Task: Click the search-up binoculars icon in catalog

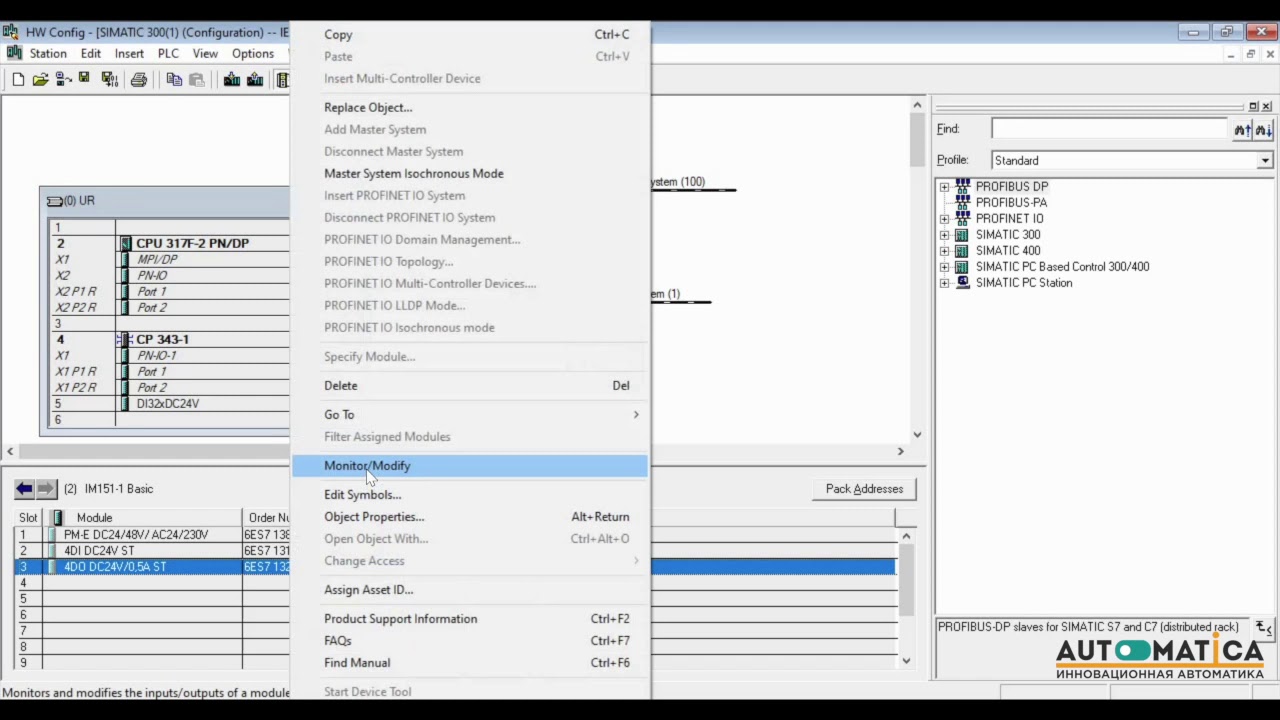Action: pyautogui.click(x=1242, y=129)
